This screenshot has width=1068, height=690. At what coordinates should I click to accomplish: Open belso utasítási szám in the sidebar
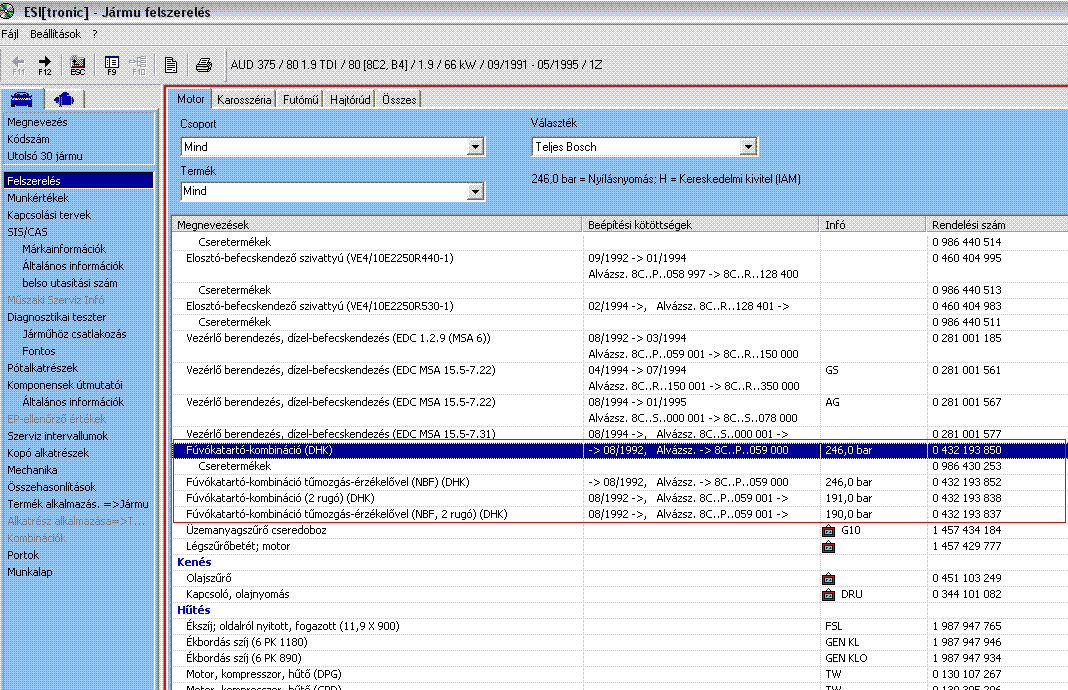point(69,283)
